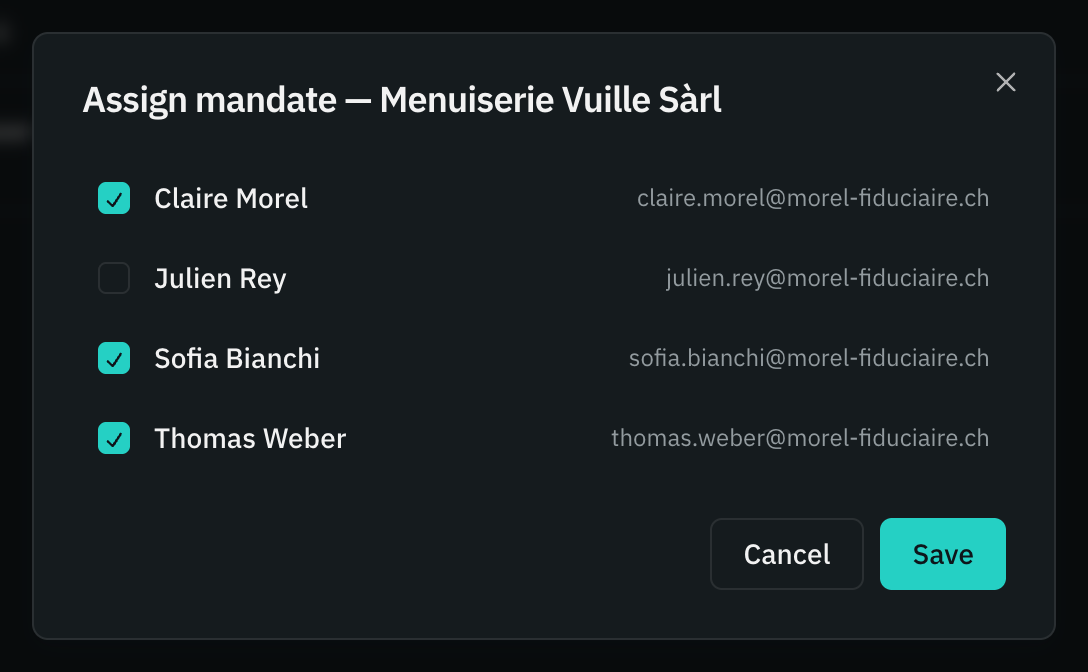This screenshot has width=1088, height=672.
Task: Click "Menuiserie Vuille Sàrl" in the title
Action: click(x=550, y=100)
